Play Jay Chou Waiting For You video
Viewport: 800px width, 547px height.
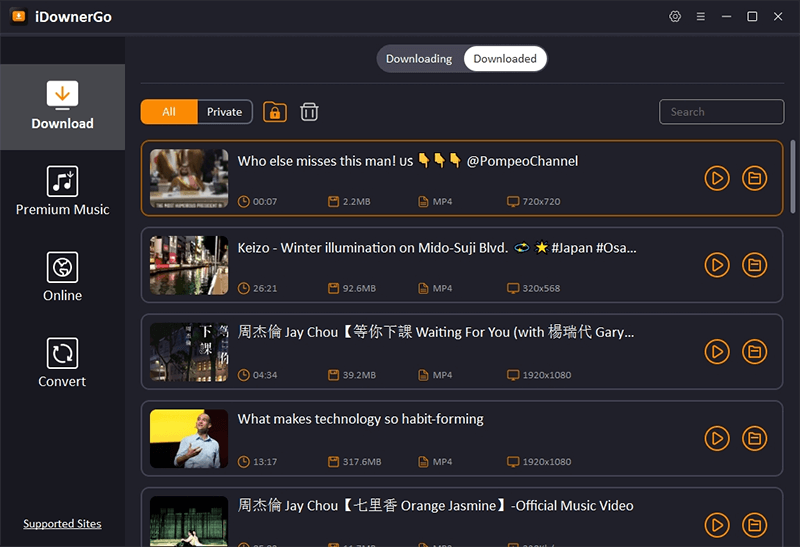click(x=717, y=352)
